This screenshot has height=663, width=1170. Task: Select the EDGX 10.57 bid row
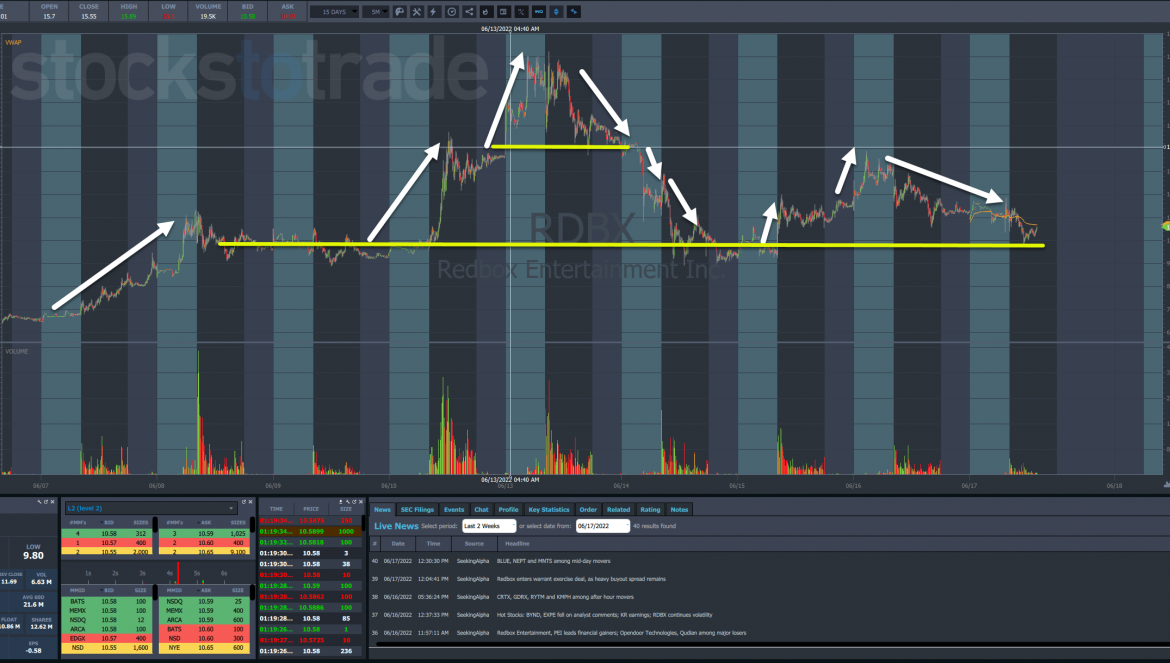click(x=109, y=638)
